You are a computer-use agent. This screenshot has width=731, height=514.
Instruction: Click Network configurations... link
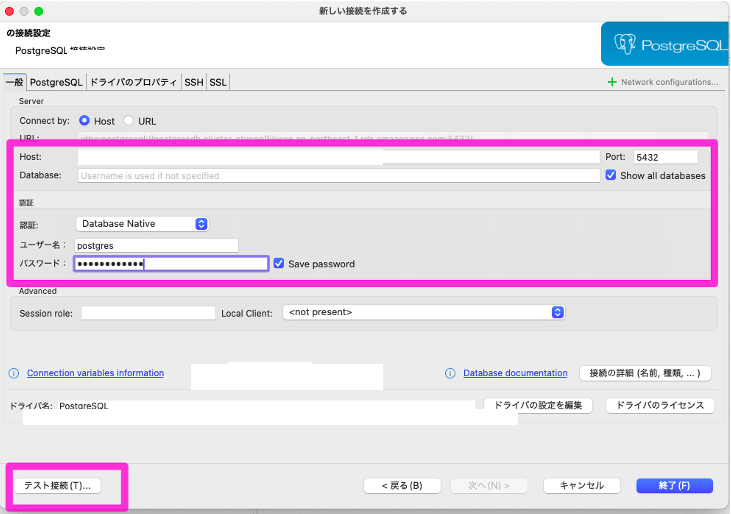(669, 82)
